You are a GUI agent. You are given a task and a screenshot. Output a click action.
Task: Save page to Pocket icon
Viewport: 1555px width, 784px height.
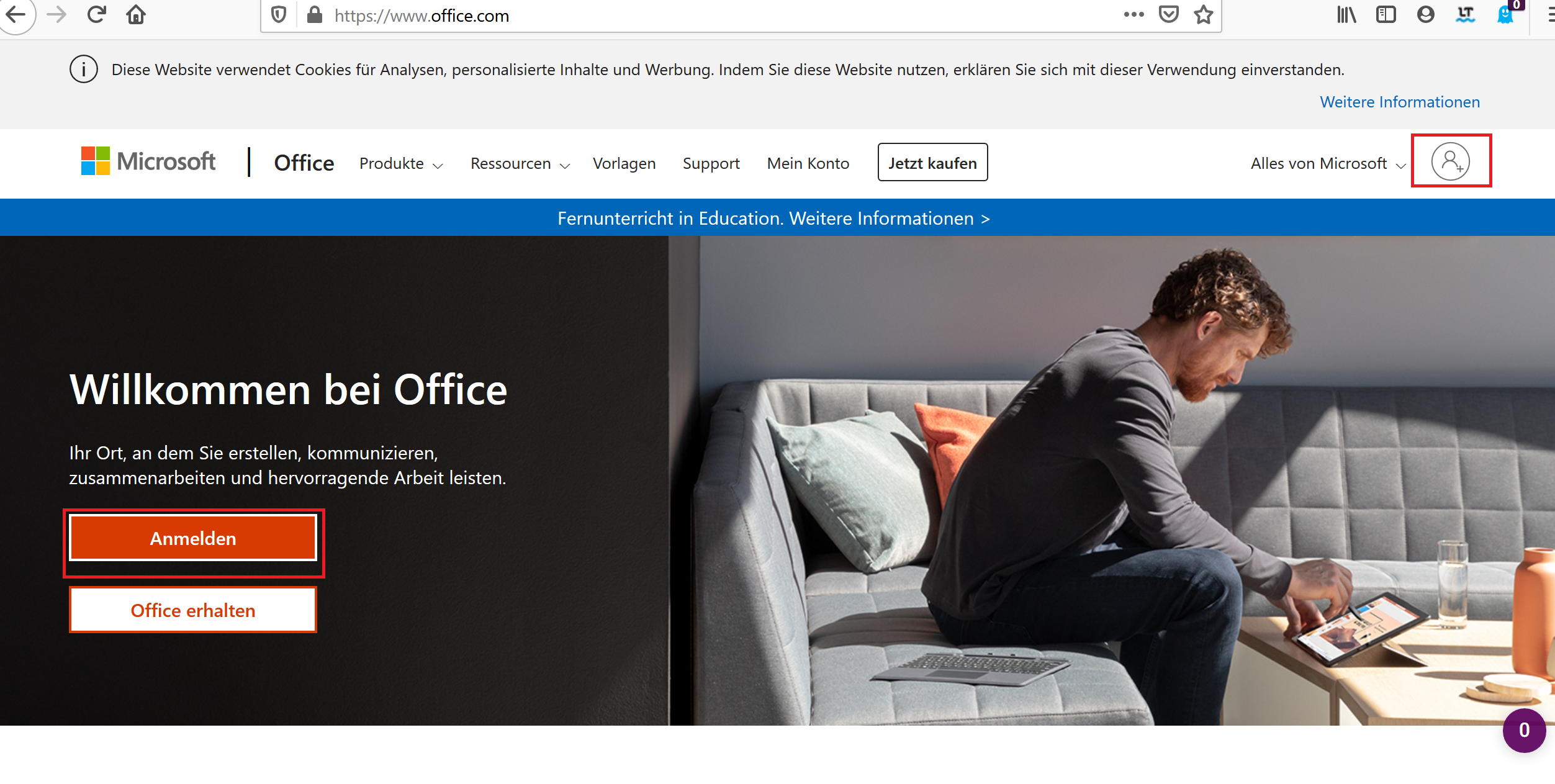coord(1168,14)
